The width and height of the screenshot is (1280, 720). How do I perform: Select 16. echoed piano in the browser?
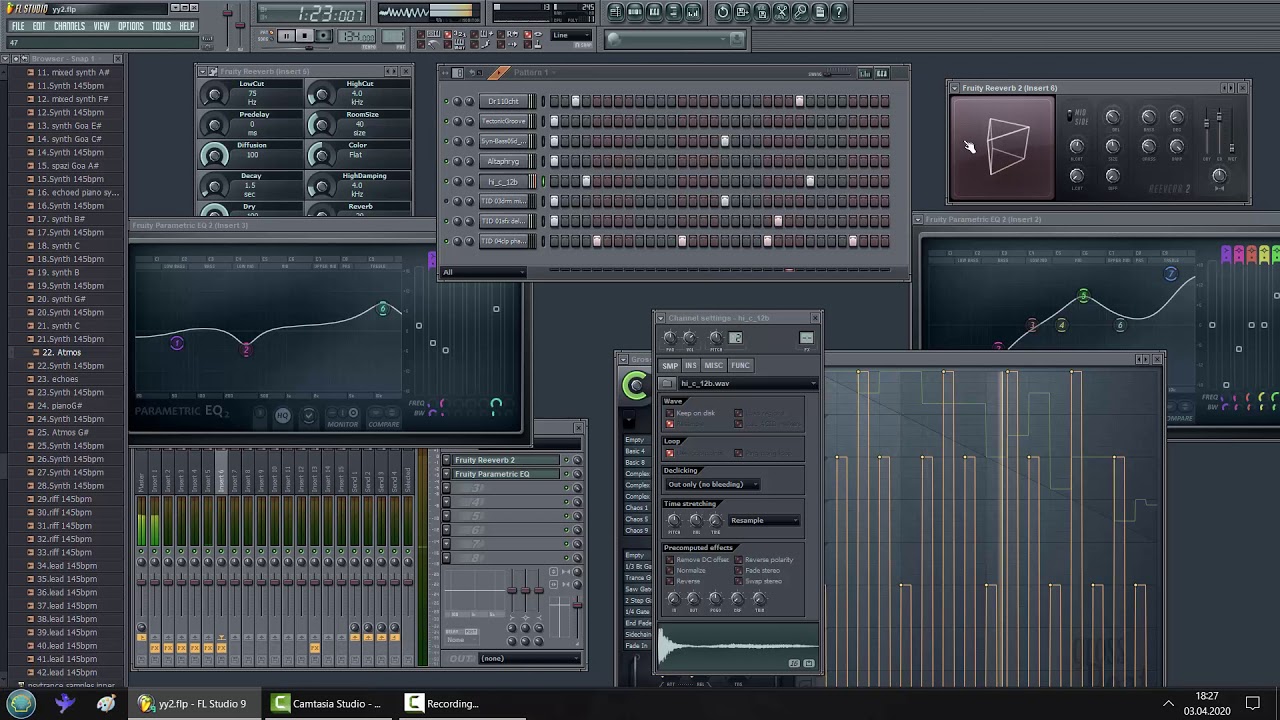tap(78, 192)
